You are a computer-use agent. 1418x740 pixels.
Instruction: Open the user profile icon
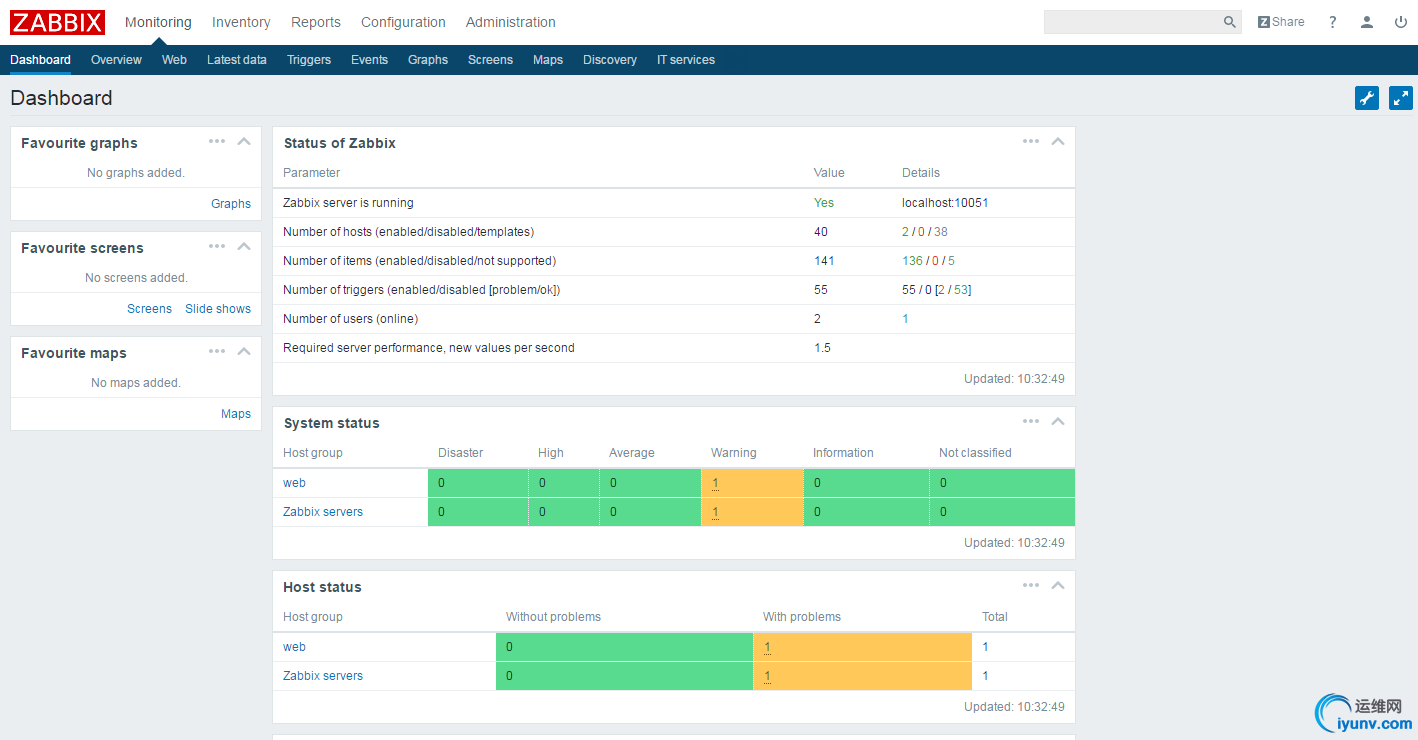pyautogui.click(x=1367, y=22)
